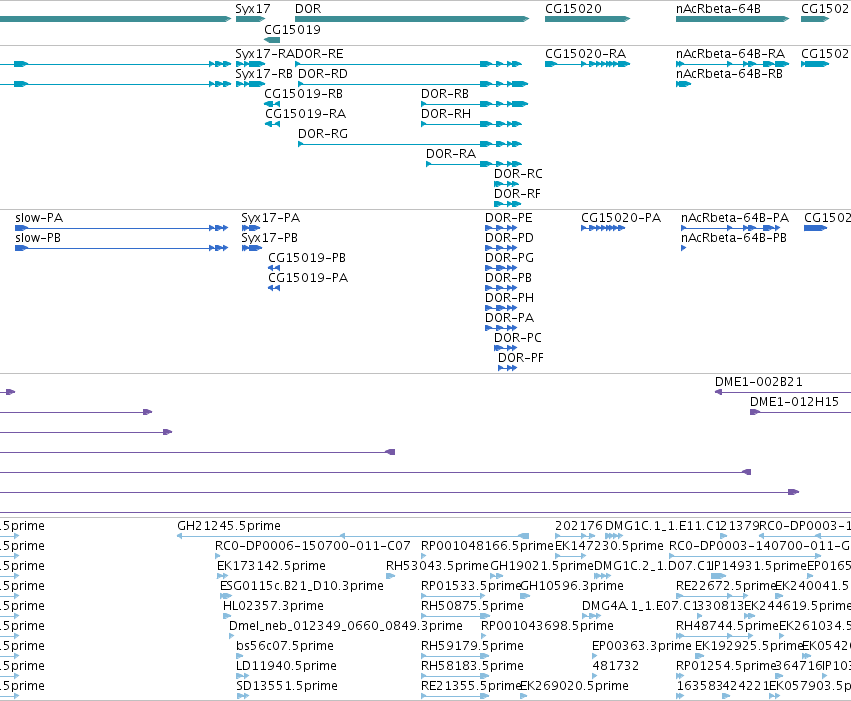Click the DOR-RG transcript label
Image resolution: width=851 pixels, height=701 pixels.
point(323,134)
